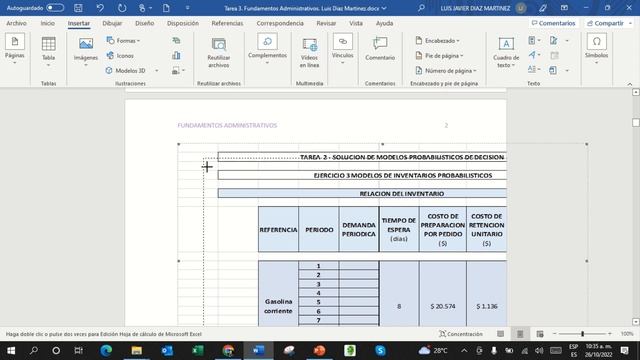640x360 pixels.
Task: Click the Redo/Repeat icon
Action: click(x=122, y=8)
